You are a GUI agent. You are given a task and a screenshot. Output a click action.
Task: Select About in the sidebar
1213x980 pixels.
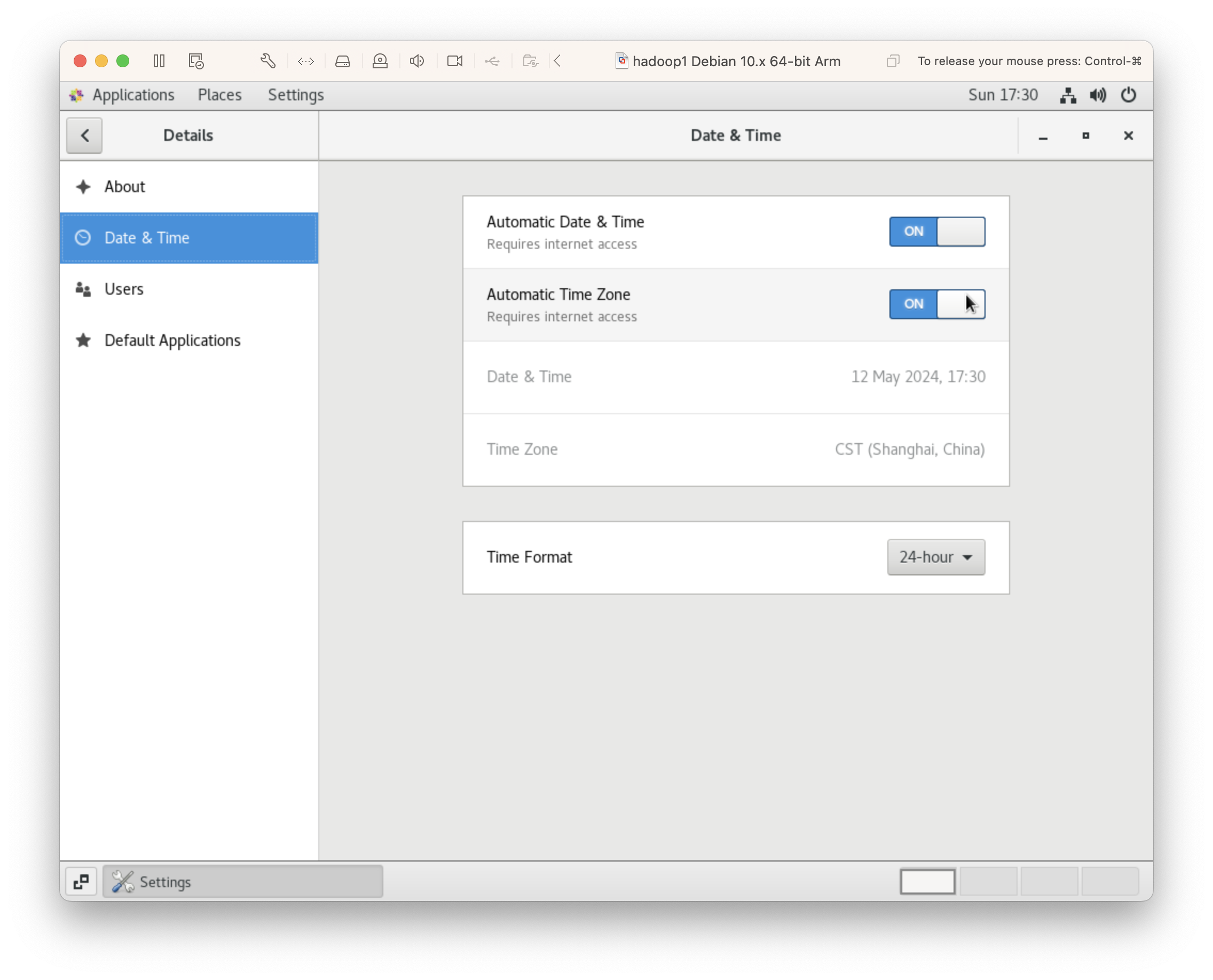click(x=188, y=187)
